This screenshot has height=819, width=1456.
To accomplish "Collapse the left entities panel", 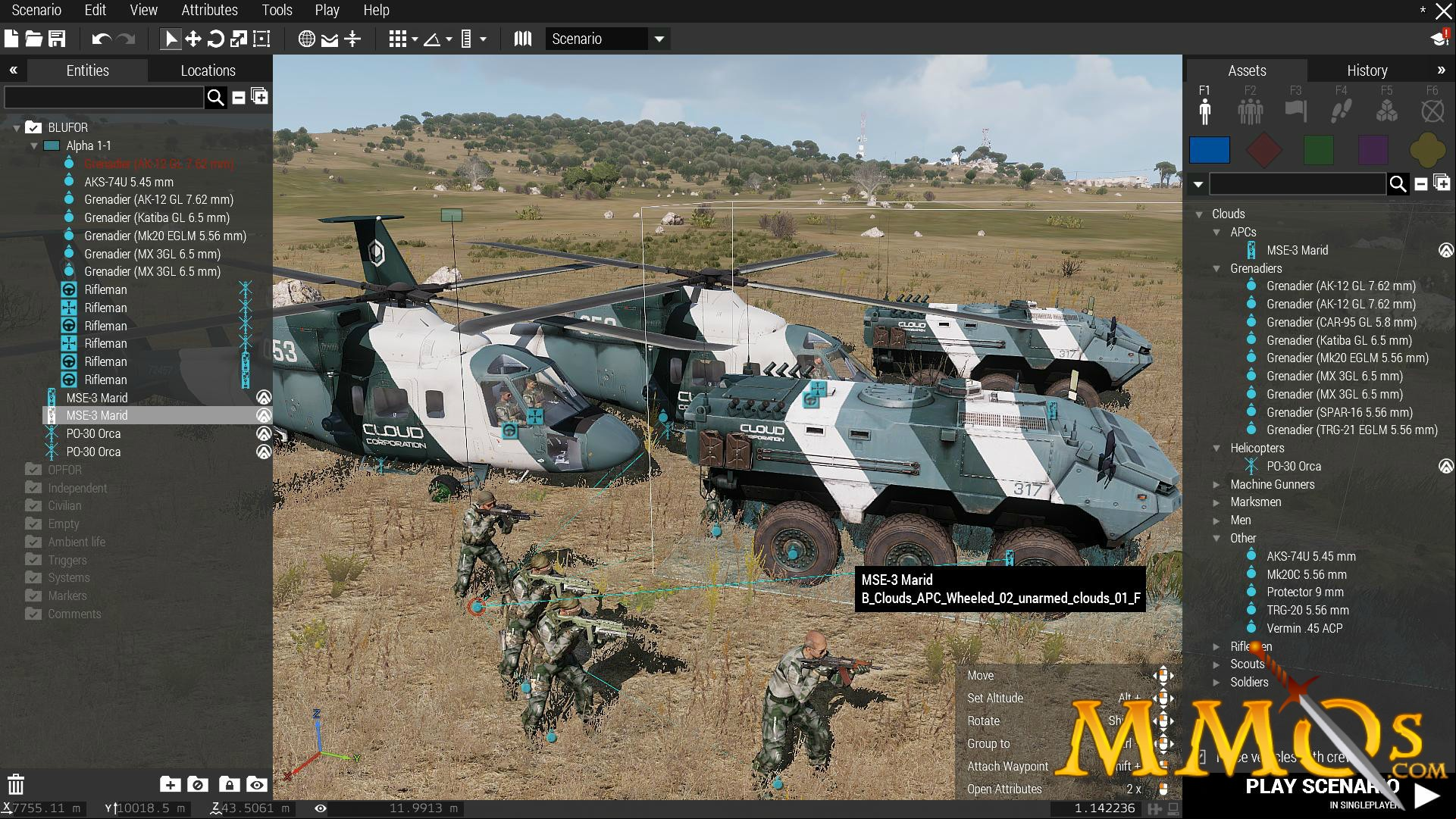I will 13,70.
